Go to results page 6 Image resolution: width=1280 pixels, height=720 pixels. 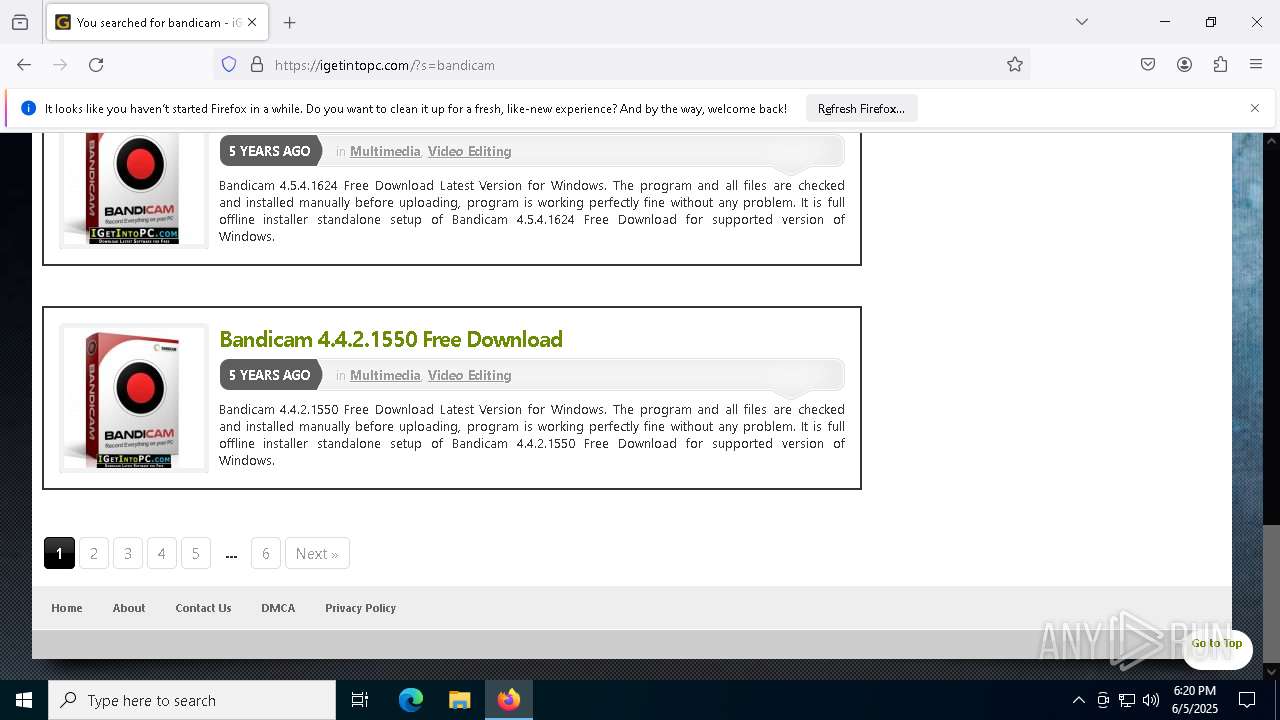click(x=265, y=553)
